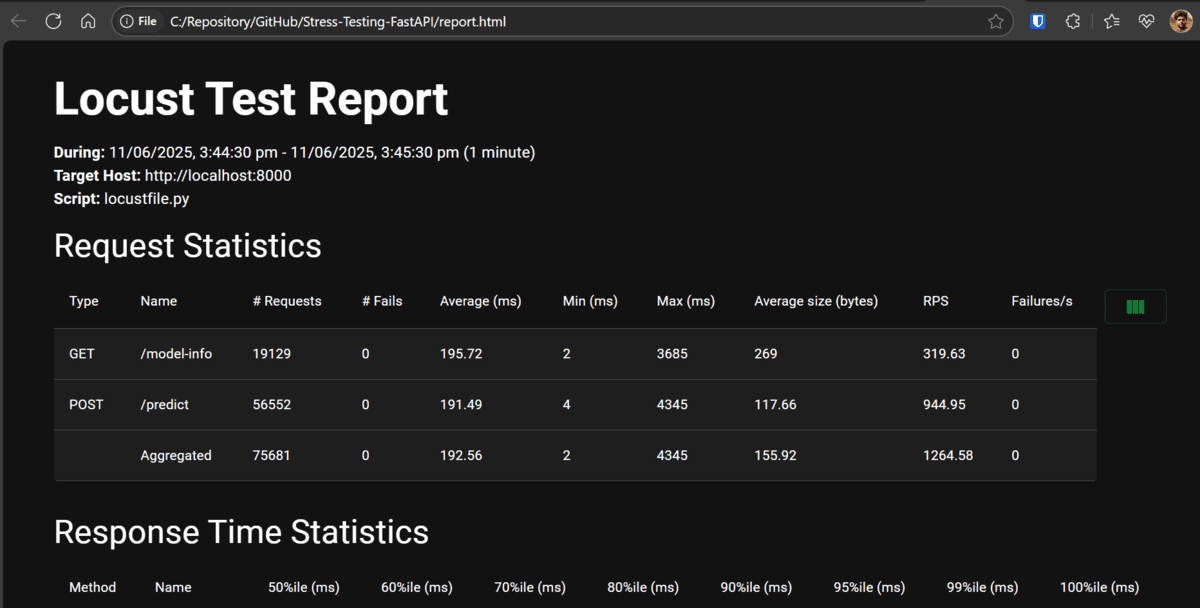Click the 90%ile (ms) column header
Image resolution: width=1200 pixels, height=608 pixels.
tap(756, 587)
